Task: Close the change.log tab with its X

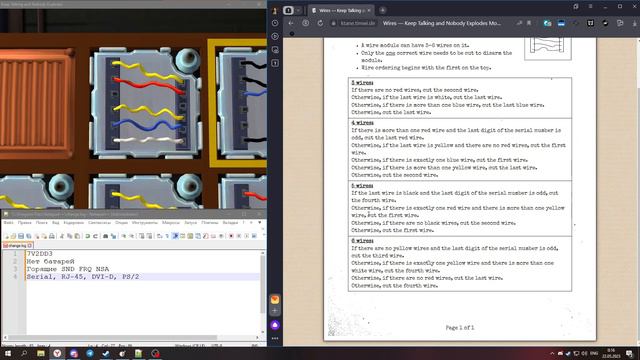Action: point(30,245)
